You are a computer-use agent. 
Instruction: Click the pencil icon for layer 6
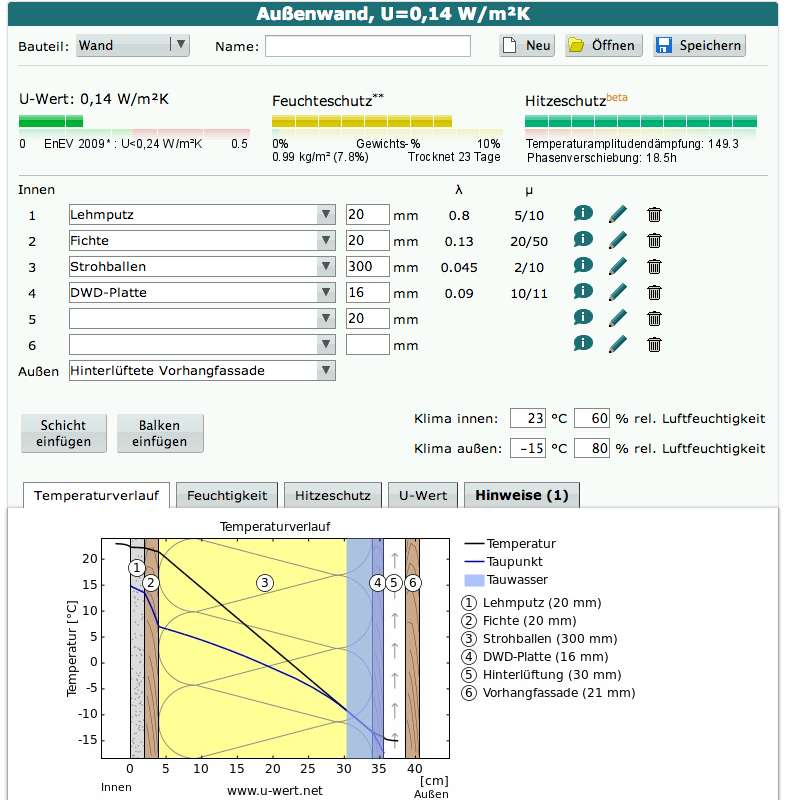pyautogui.click(x=617, y=344)
